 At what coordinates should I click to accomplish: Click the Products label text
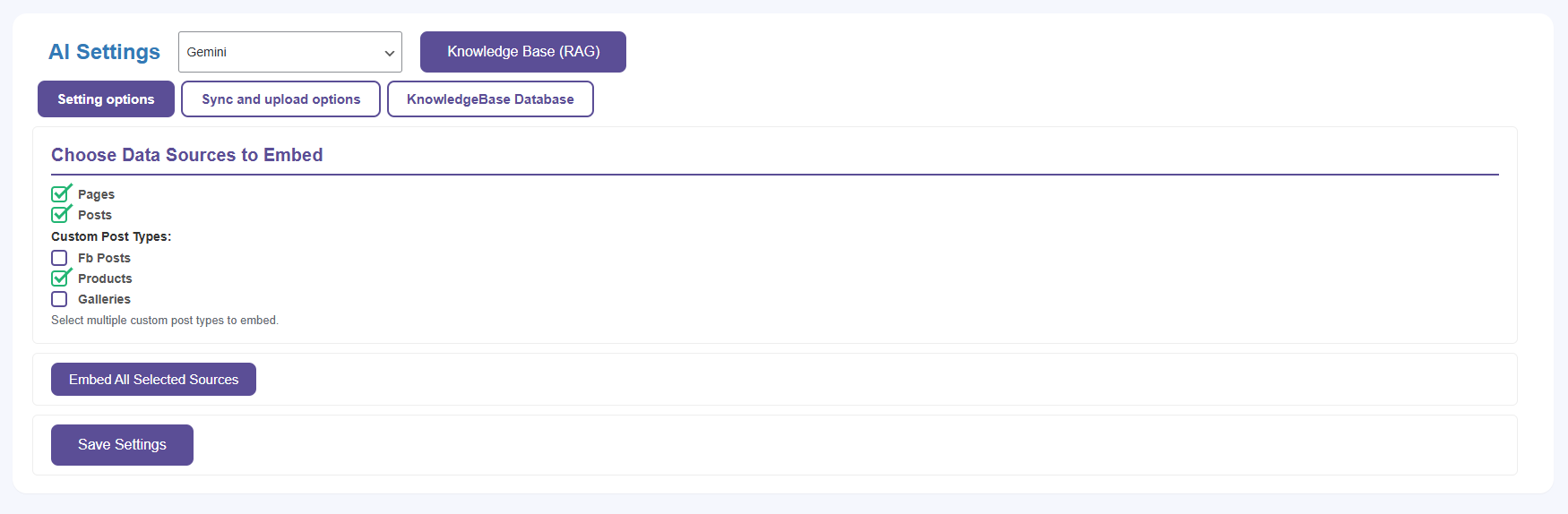pyautogui.click(x=105, y=278)
